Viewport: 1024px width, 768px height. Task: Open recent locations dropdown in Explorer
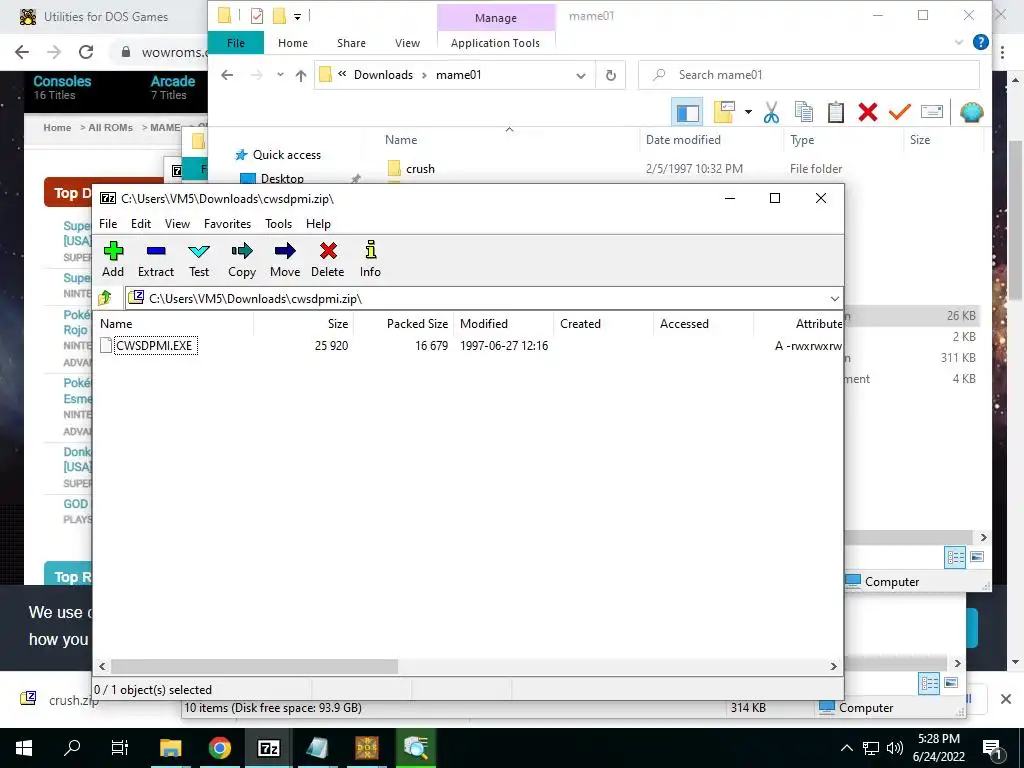[x=280, y=75]
